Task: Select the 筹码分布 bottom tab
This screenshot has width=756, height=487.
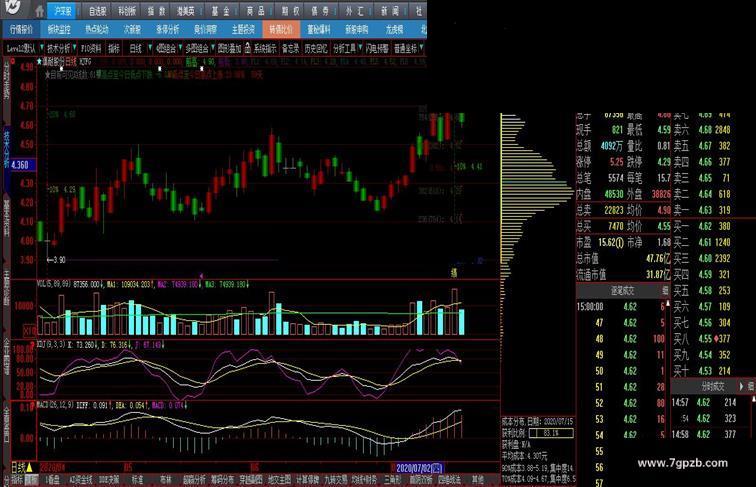Action: (x=223, y=480)
